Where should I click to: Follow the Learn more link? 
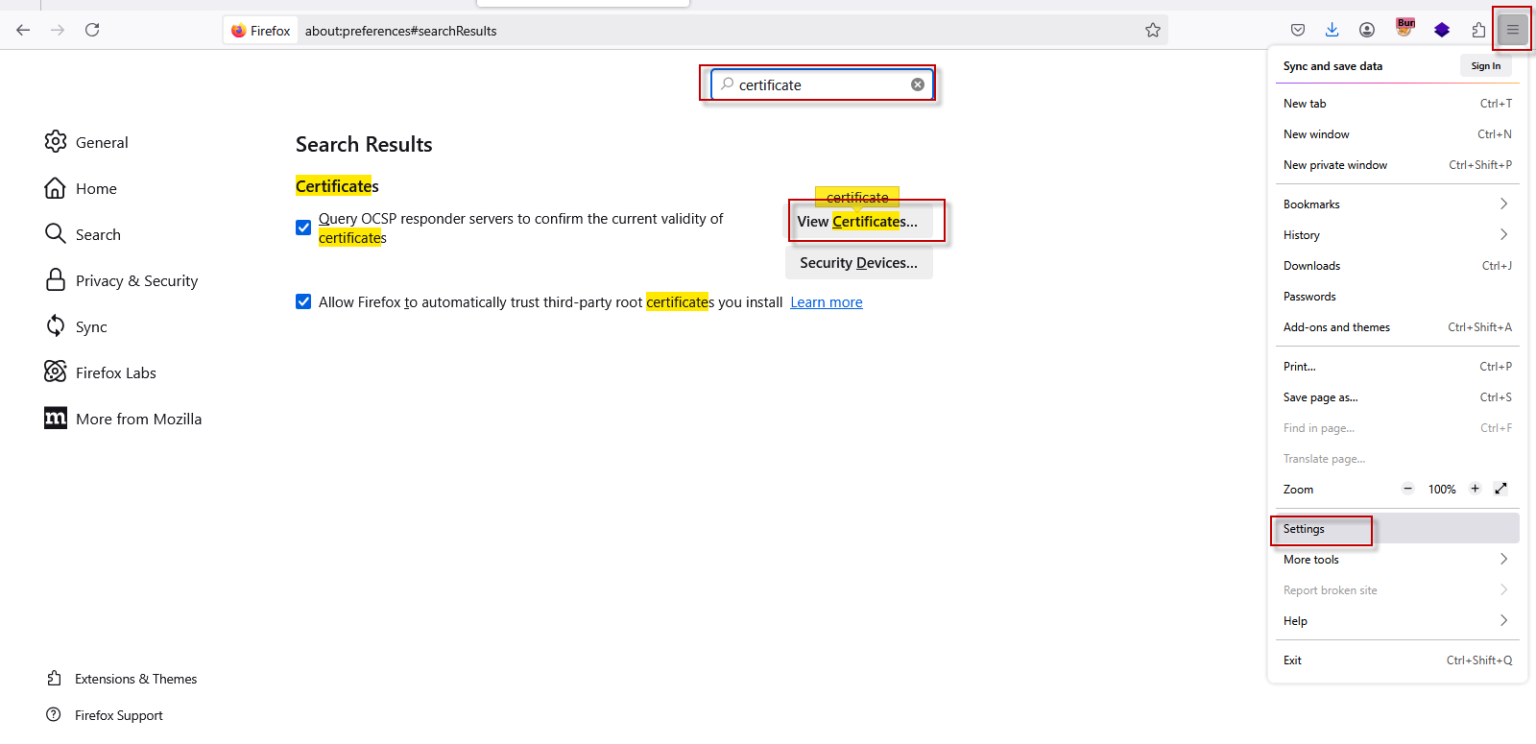click(826, 301)
